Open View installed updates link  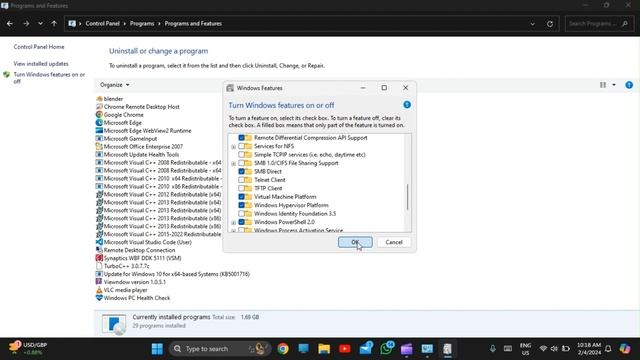(x=41, y=64)
